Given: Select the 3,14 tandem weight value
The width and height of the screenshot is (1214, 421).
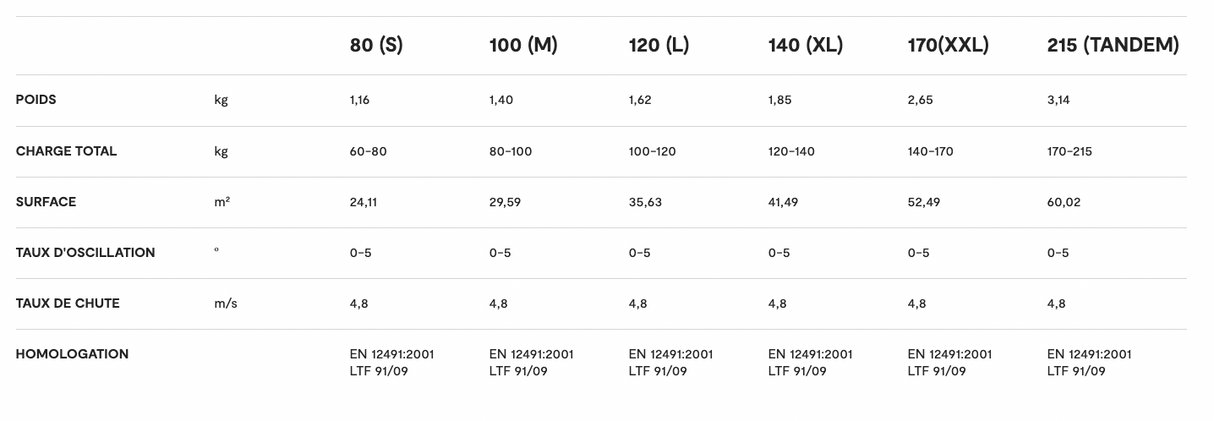Looking at the screenshot, I should point(1059,100).
